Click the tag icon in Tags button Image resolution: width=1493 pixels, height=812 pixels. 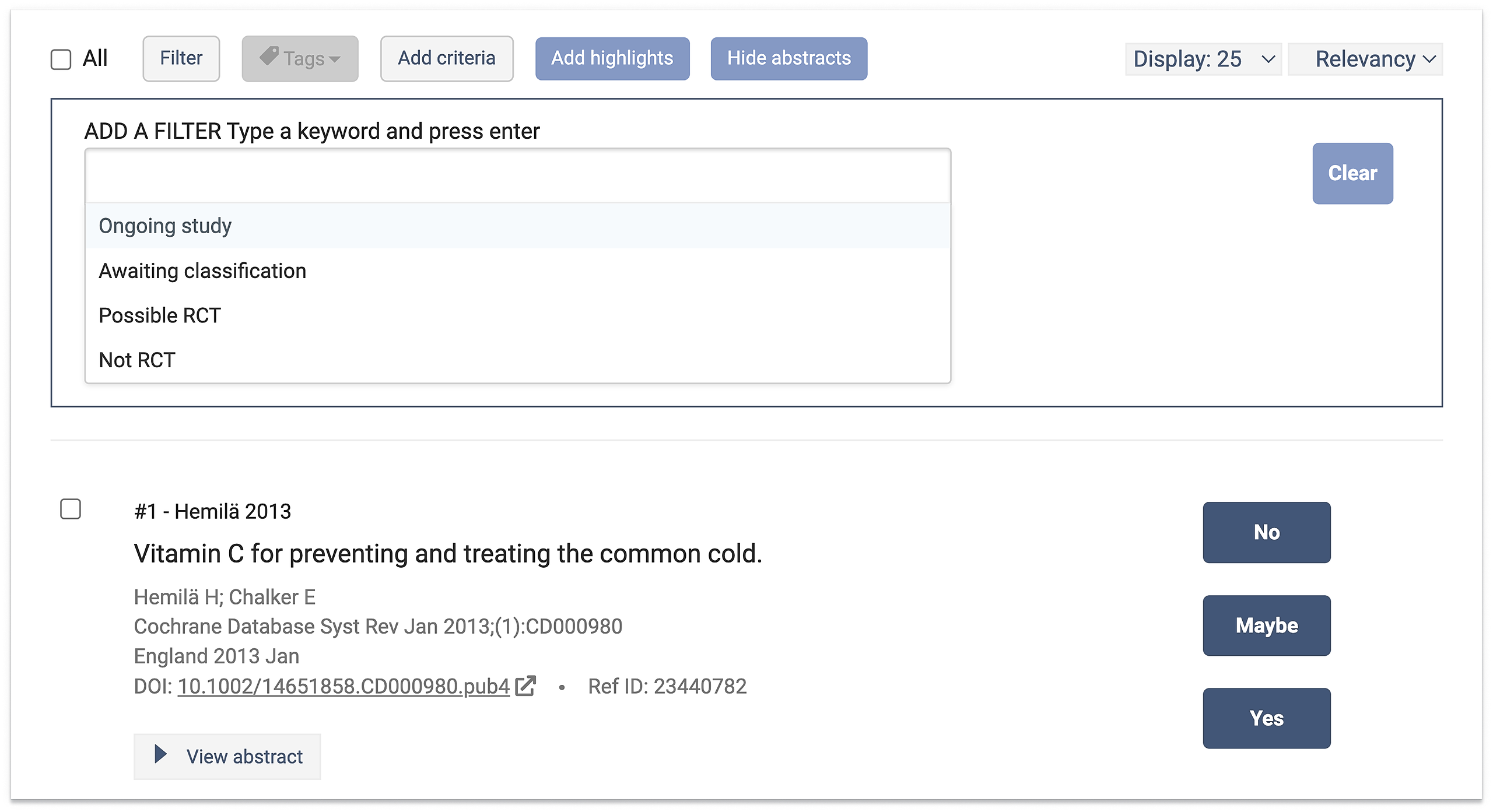pos(269,57)
